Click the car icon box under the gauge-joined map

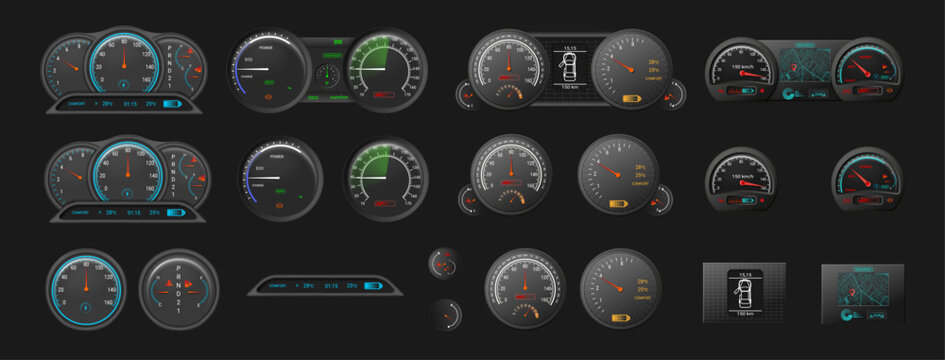(818, 94)
